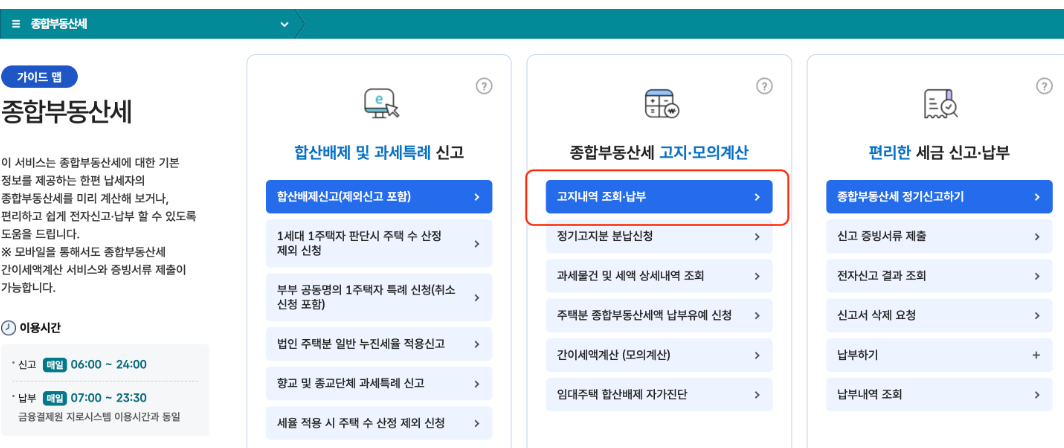This screenshot has width=1064, height=448.
Task: Expand the 종합부동산세 breadcrumb dropdown chevron
Action: point(284,24)
